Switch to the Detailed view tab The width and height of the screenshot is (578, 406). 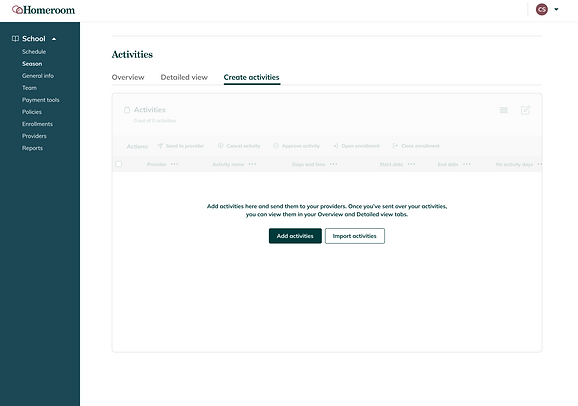coord(184,77)
